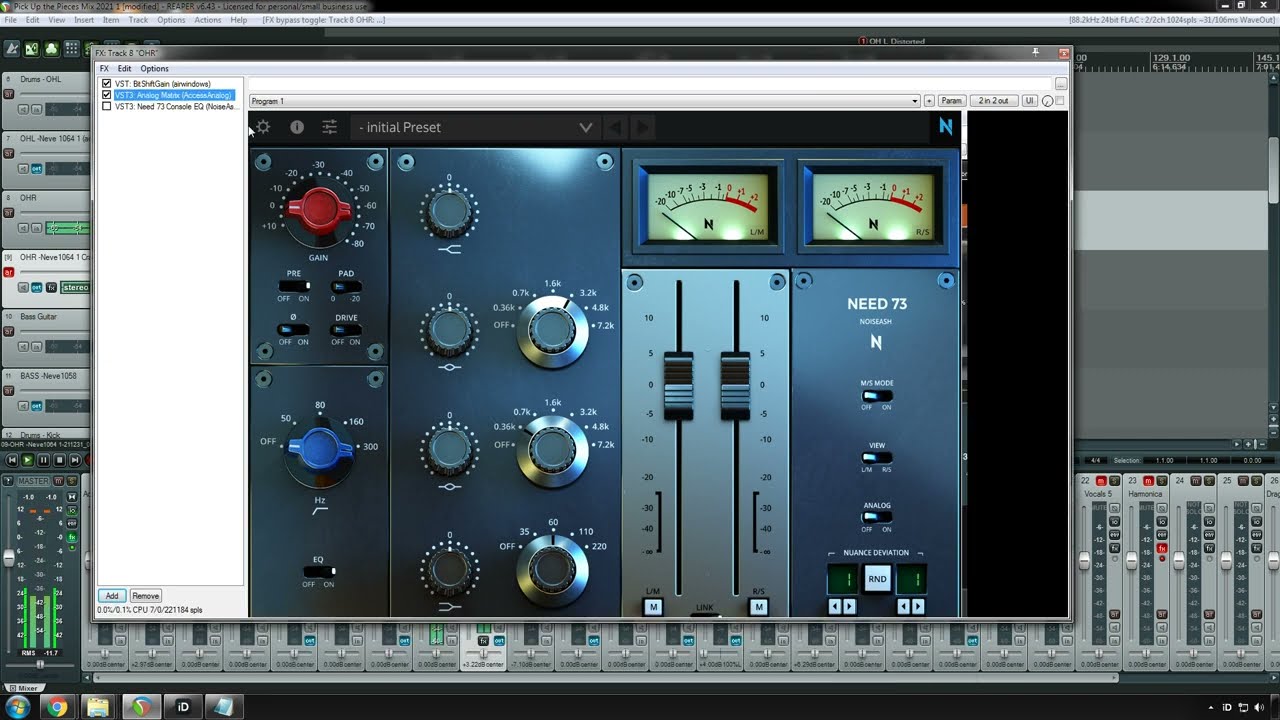
Task: Toggle the DRIVE switch
Action: point(346,330)
